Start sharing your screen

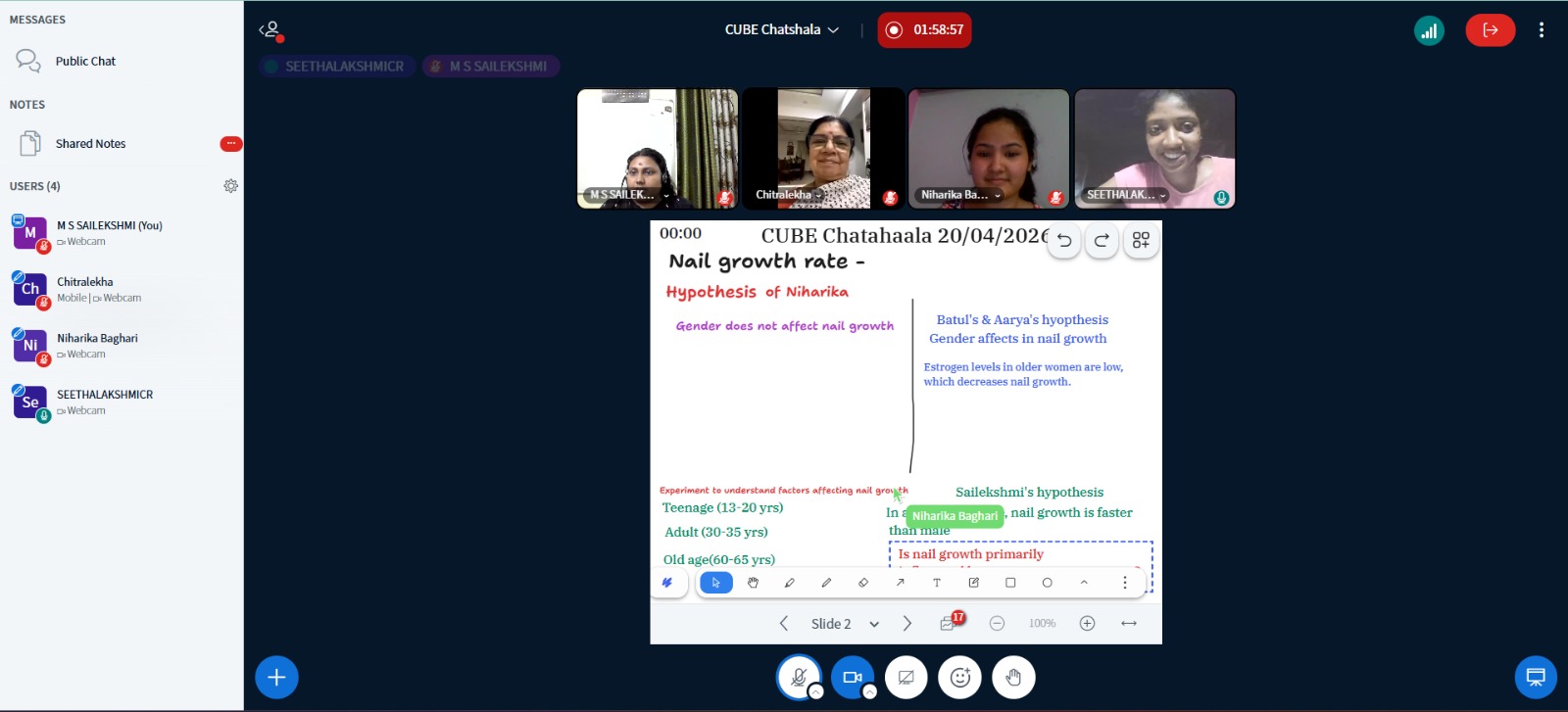point(906,678)
